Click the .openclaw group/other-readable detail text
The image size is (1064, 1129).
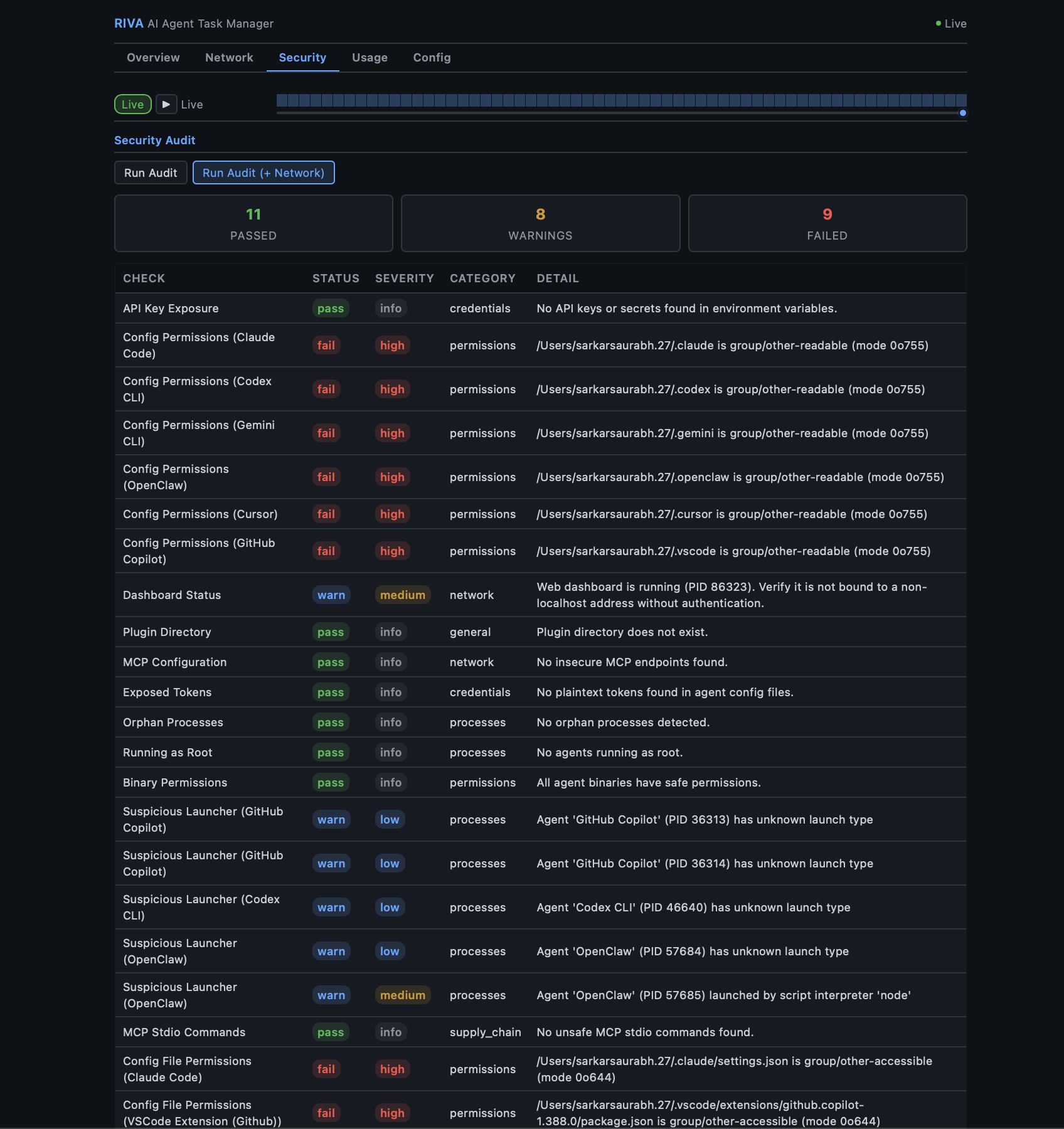coord(740,477)
